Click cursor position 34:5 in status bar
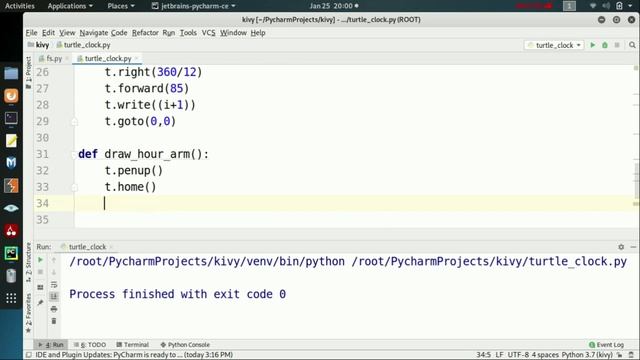Screen dimensions: 640x360 tap(483, 355)
